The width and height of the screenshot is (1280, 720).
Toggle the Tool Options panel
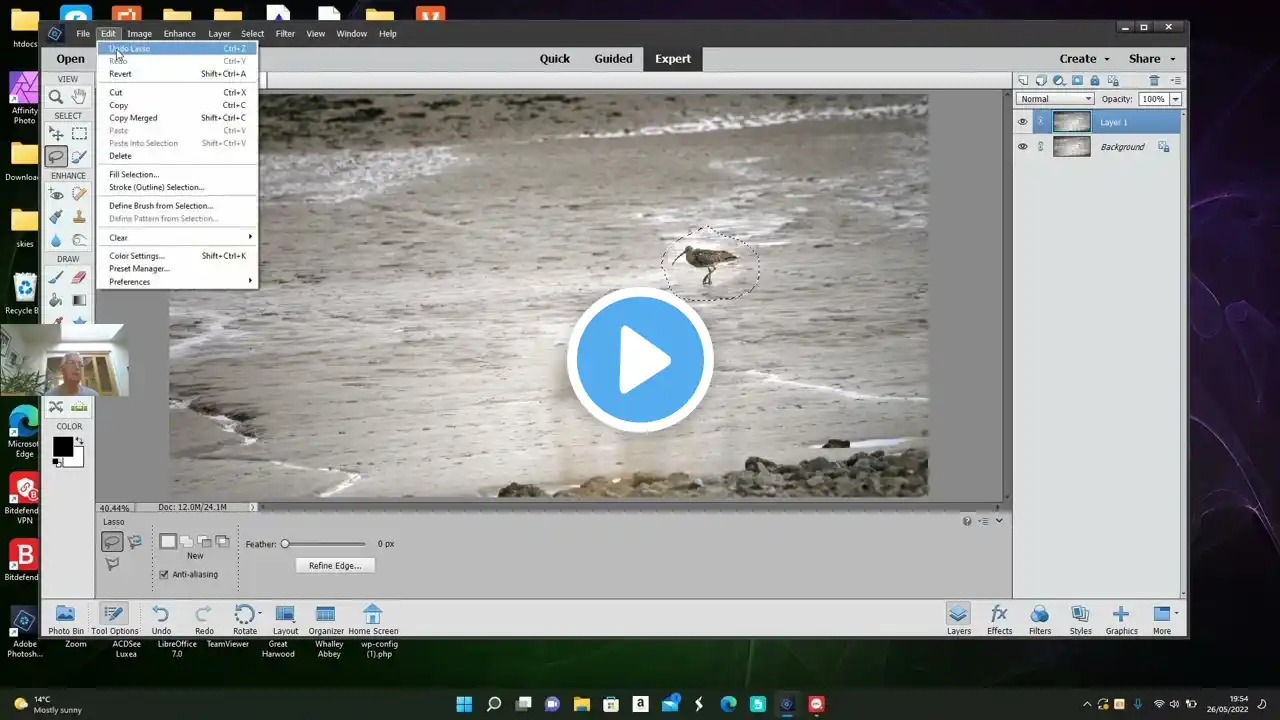pyautogui.click(x=114, y=619)
